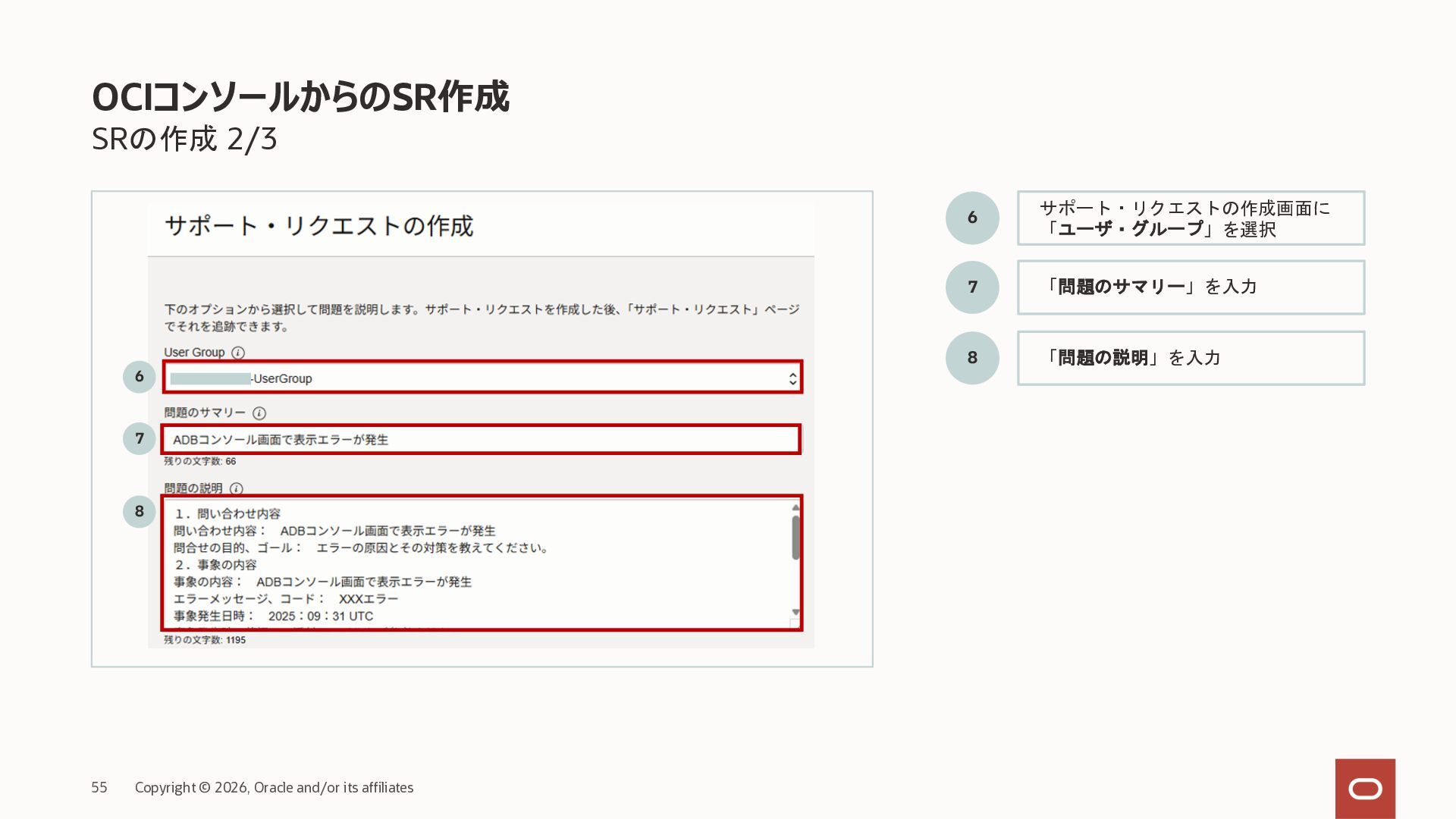Click the large circle 8 in right legend
The image size is (1456, 819).
coord(972,358)
